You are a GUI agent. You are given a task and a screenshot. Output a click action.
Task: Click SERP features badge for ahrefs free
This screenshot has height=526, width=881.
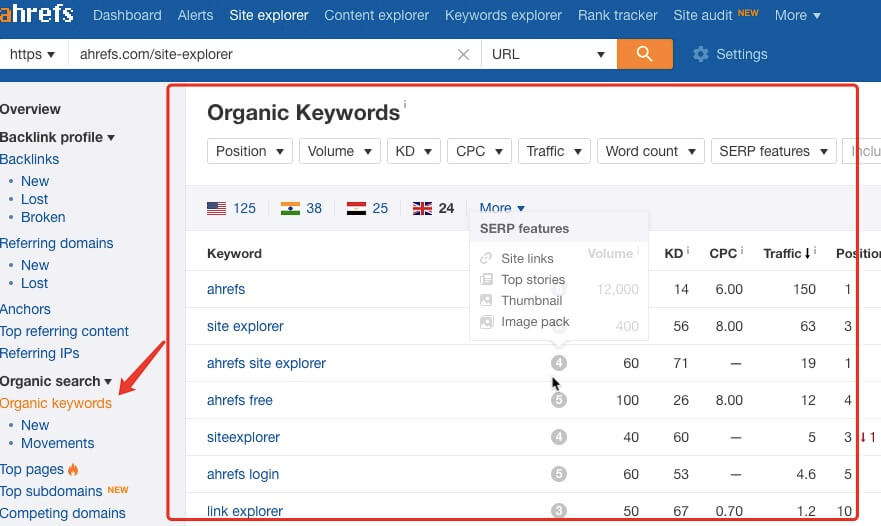pos(558,400)
